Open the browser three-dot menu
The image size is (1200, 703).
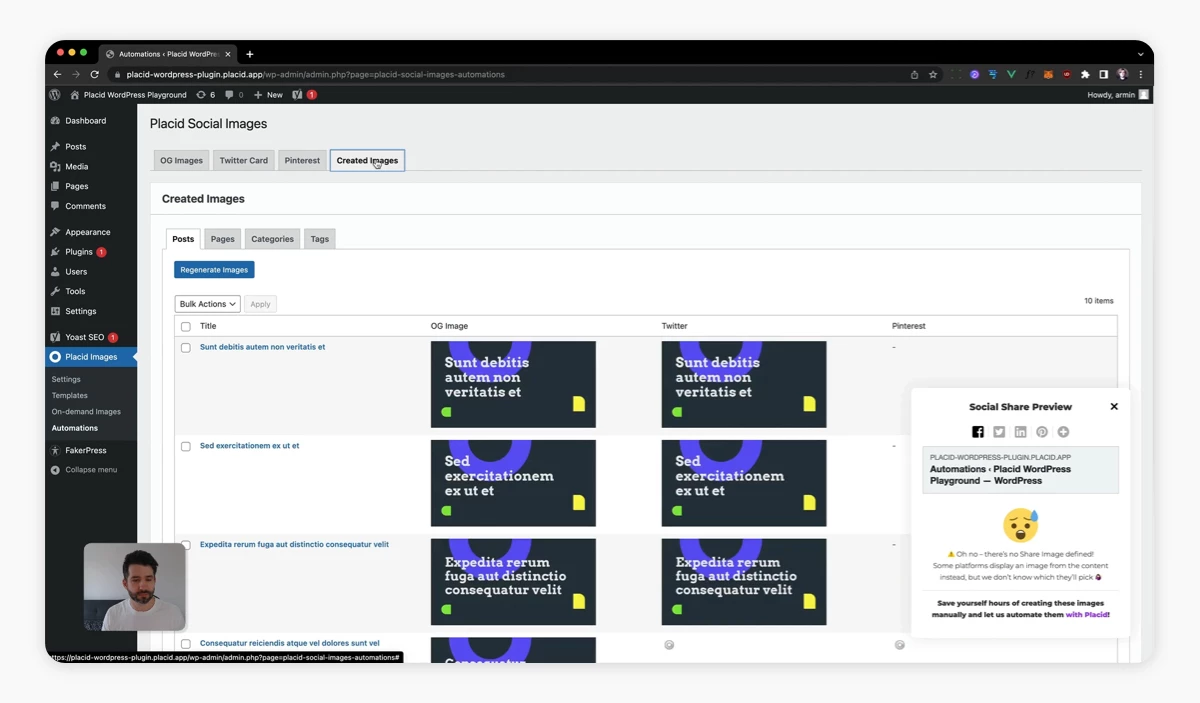tap(1140, 74)
